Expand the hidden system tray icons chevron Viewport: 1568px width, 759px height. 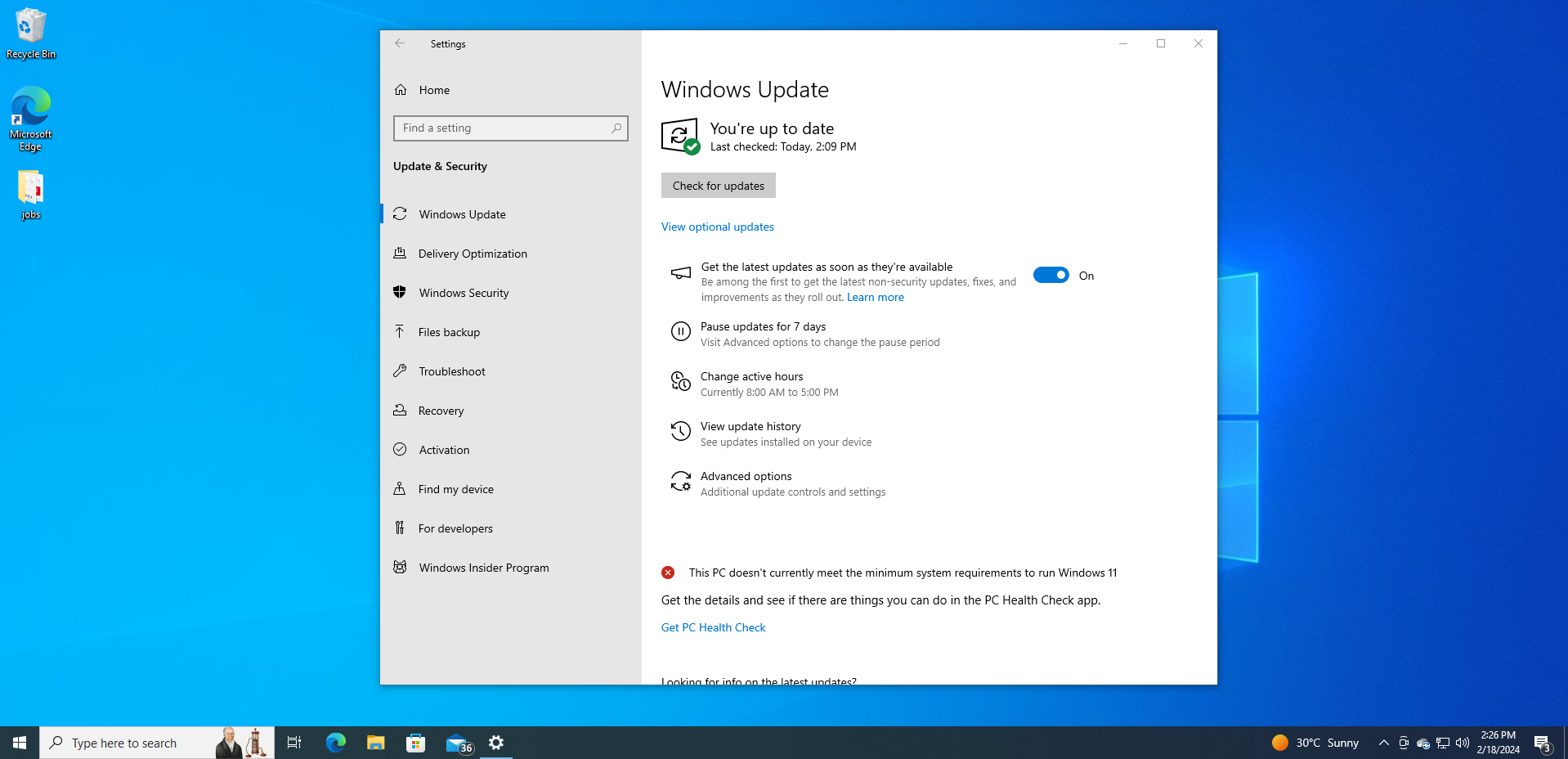[1383, 743]
